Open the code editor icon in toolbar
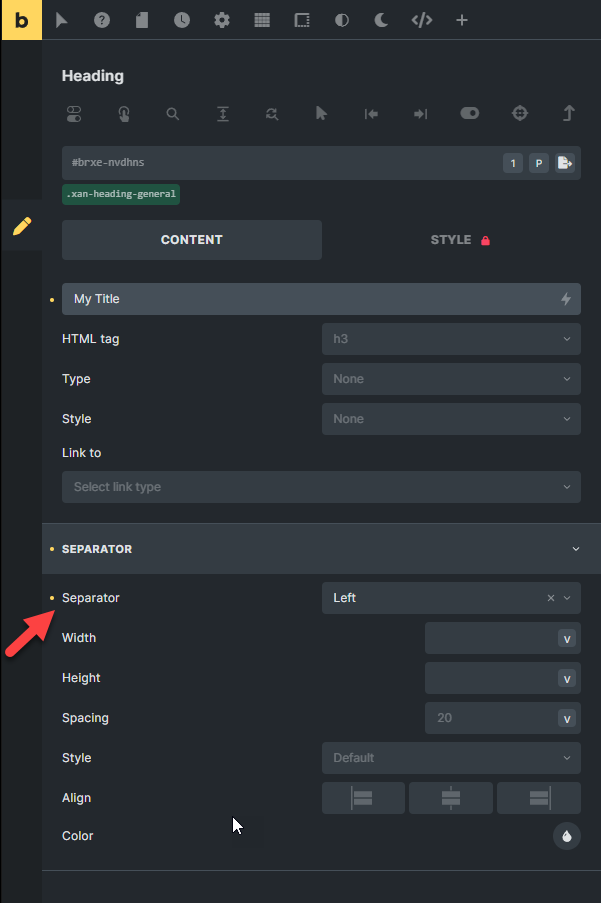 421,20
